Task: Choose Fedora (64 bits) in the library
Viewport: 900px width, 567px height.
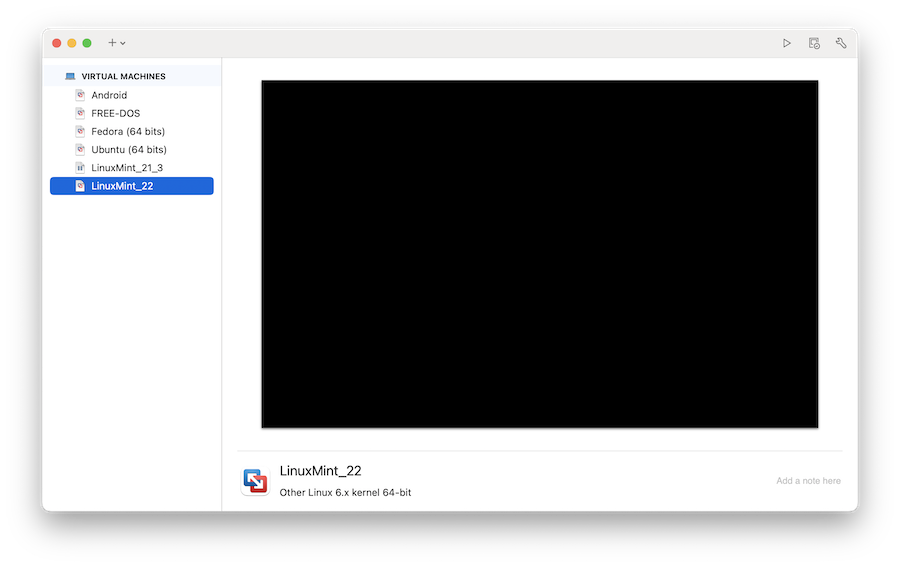Action: [x=128, y=131]
